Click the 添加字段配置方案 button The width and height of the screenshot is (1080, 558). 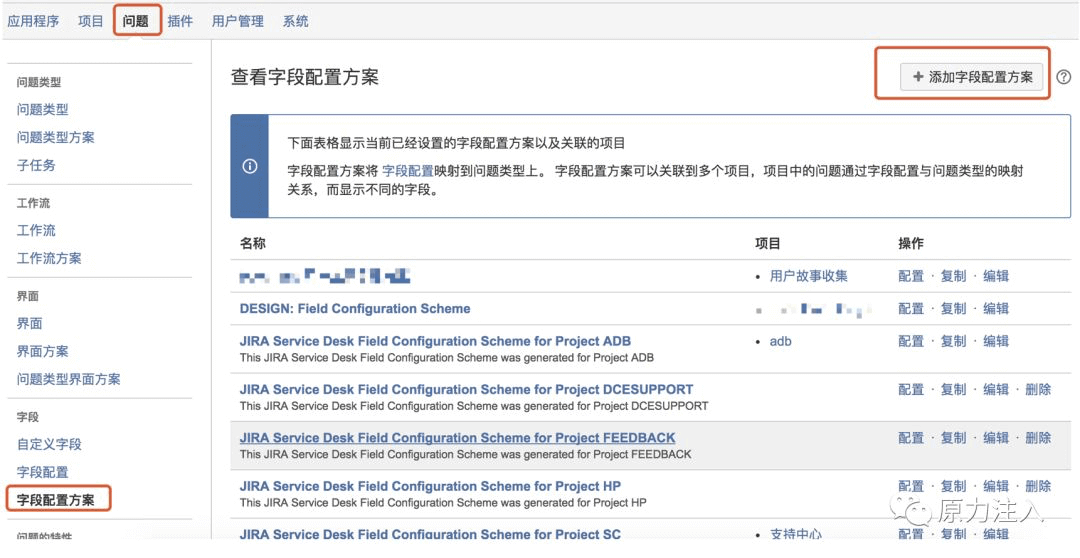pyautogui.click(x=972, y=77)
